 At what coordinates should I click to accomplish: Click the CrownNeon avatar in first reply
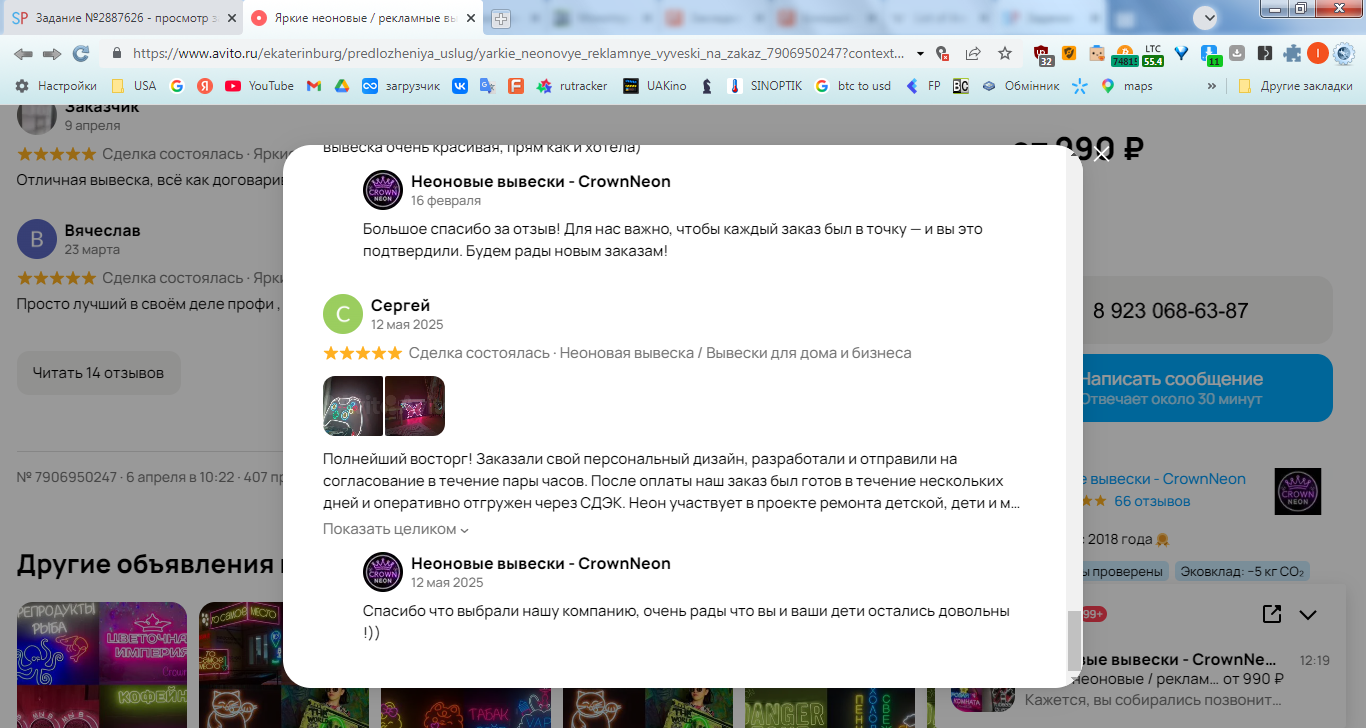click(382, 190)
